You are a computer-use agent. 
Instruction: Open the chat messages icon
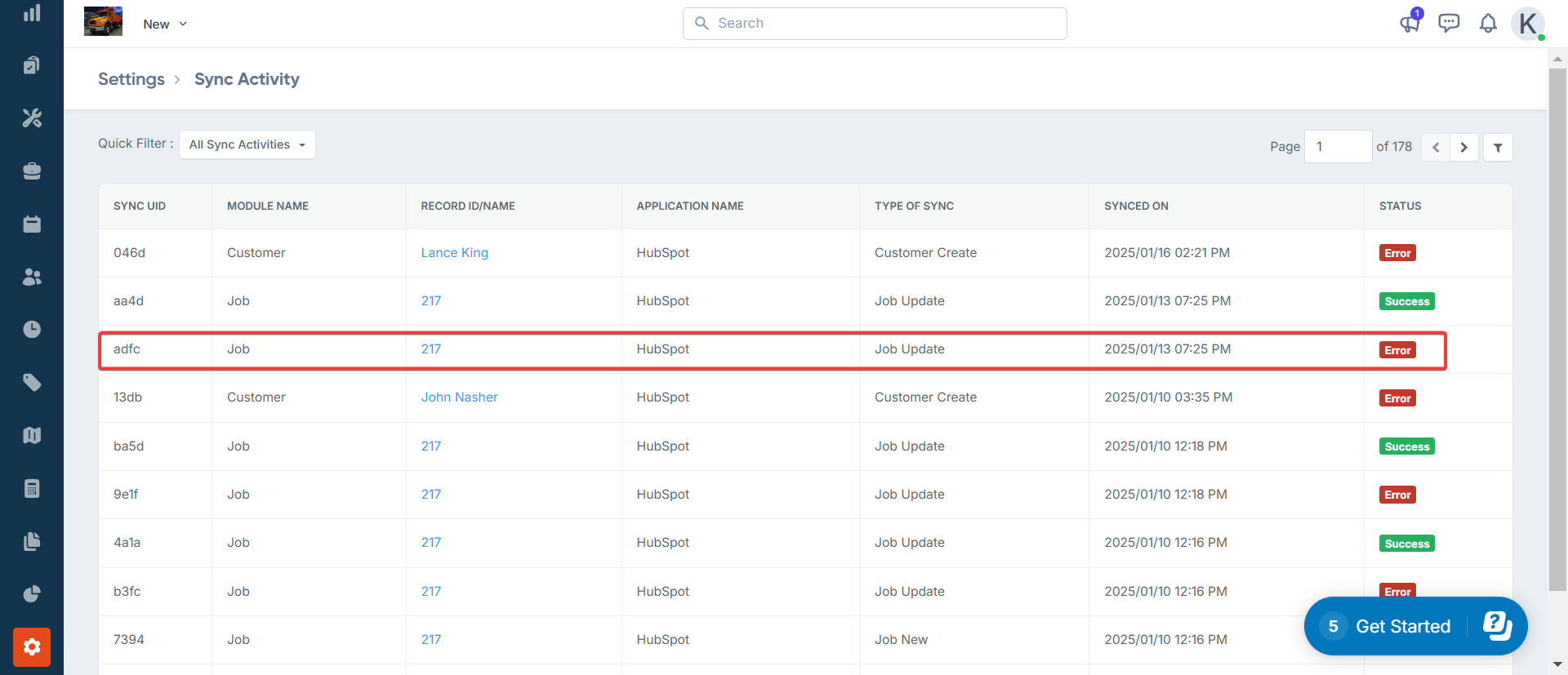(x=1449, y=23)
